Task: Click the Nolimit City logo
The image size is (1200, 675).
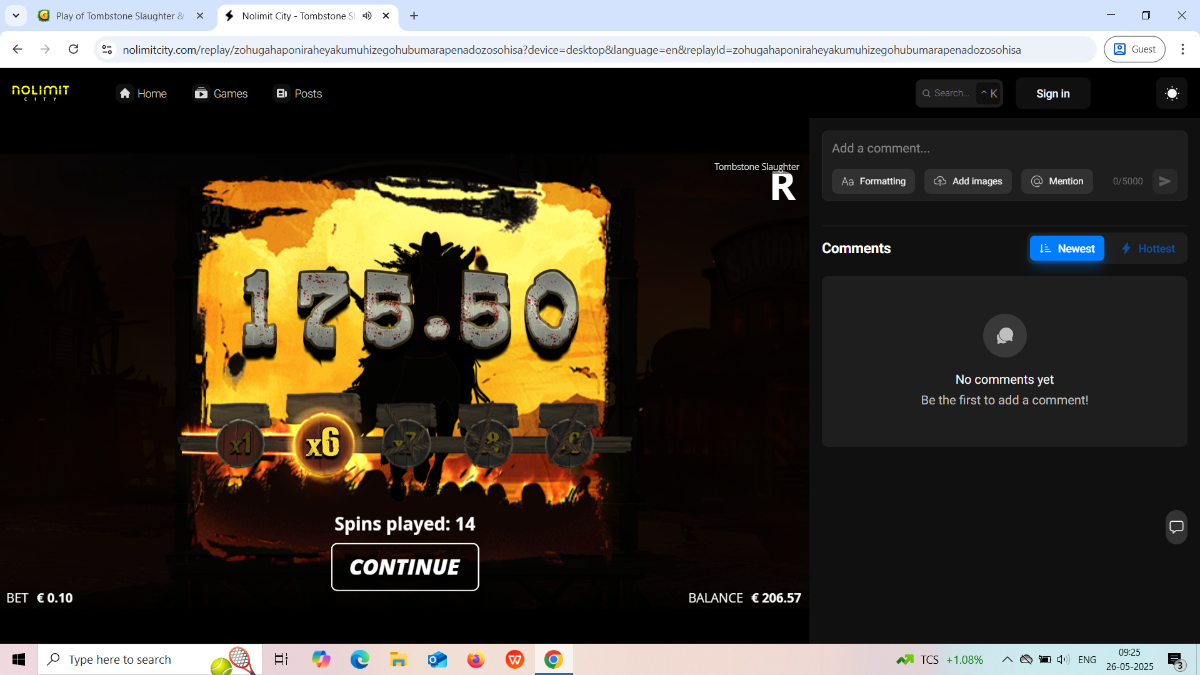Action: pyautogui.click(x=40, y=93)
